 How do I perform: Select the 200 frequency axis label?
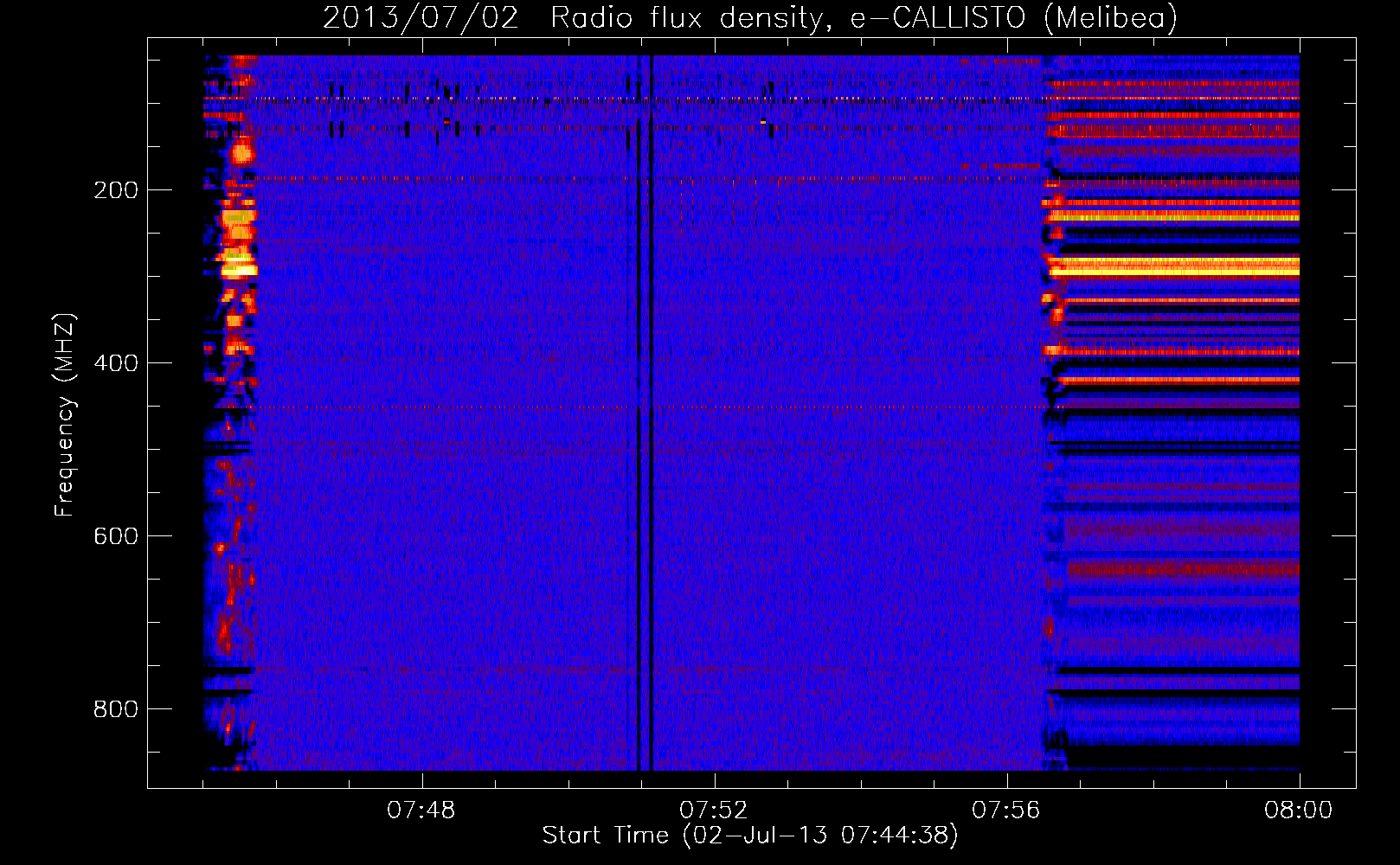tap(115, 190)
